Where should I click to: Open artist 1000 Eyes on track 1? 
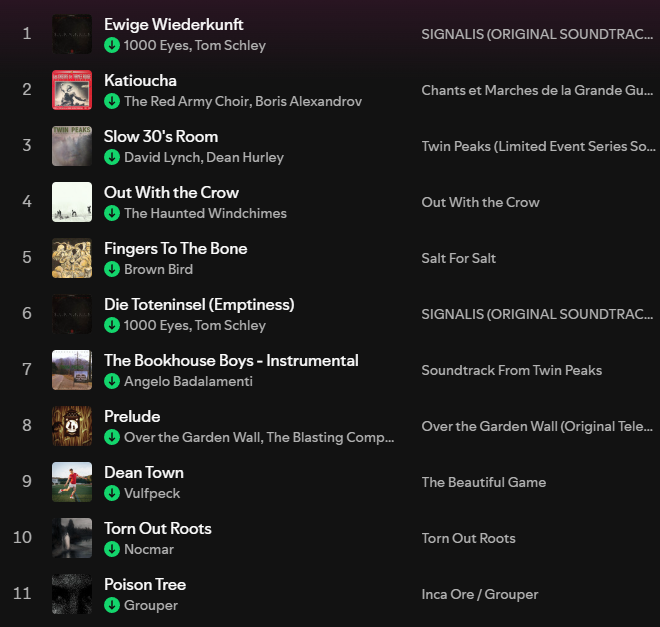point(156,45)
